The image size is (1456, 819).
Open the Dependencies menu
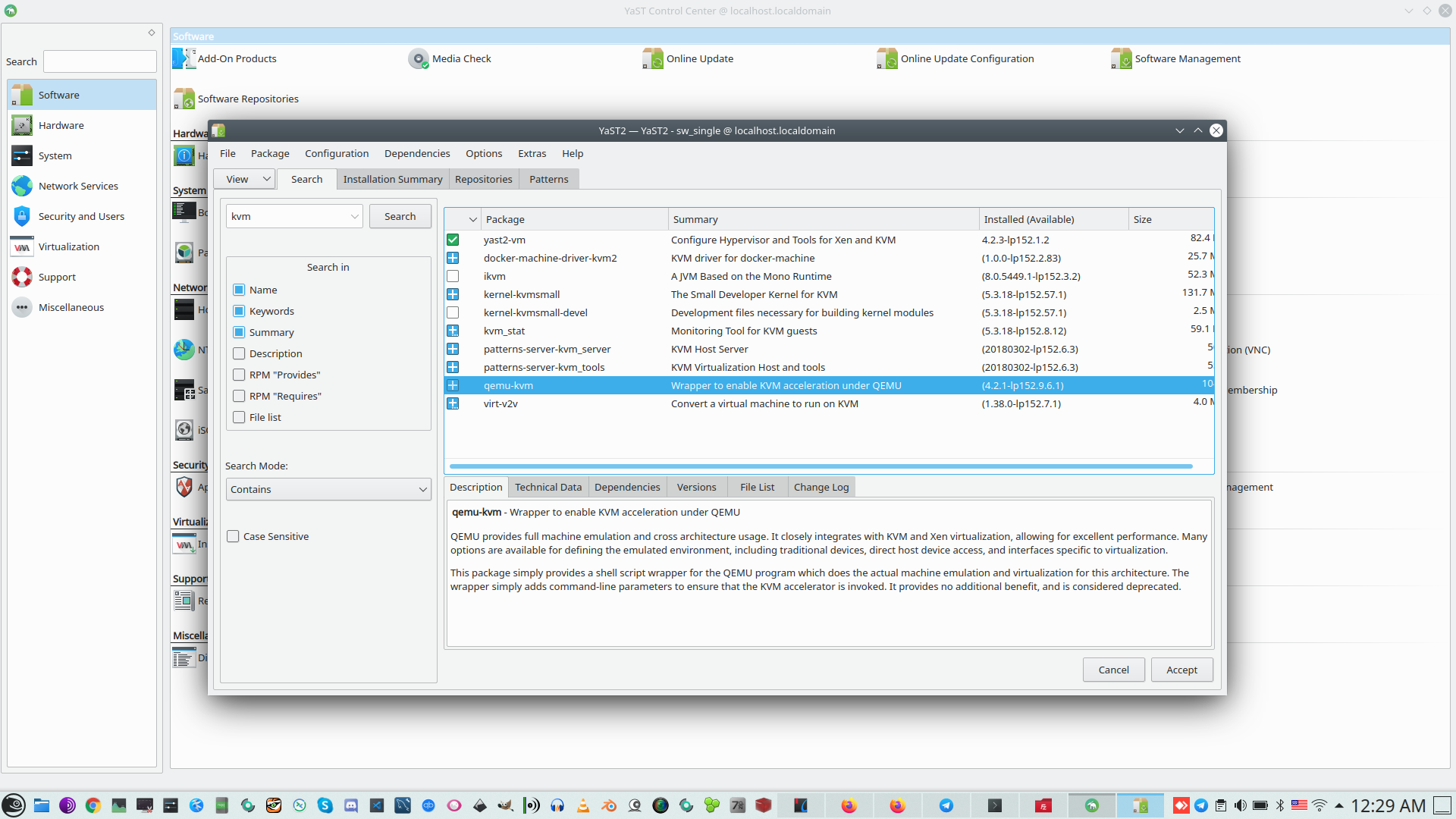click(416, 153)
